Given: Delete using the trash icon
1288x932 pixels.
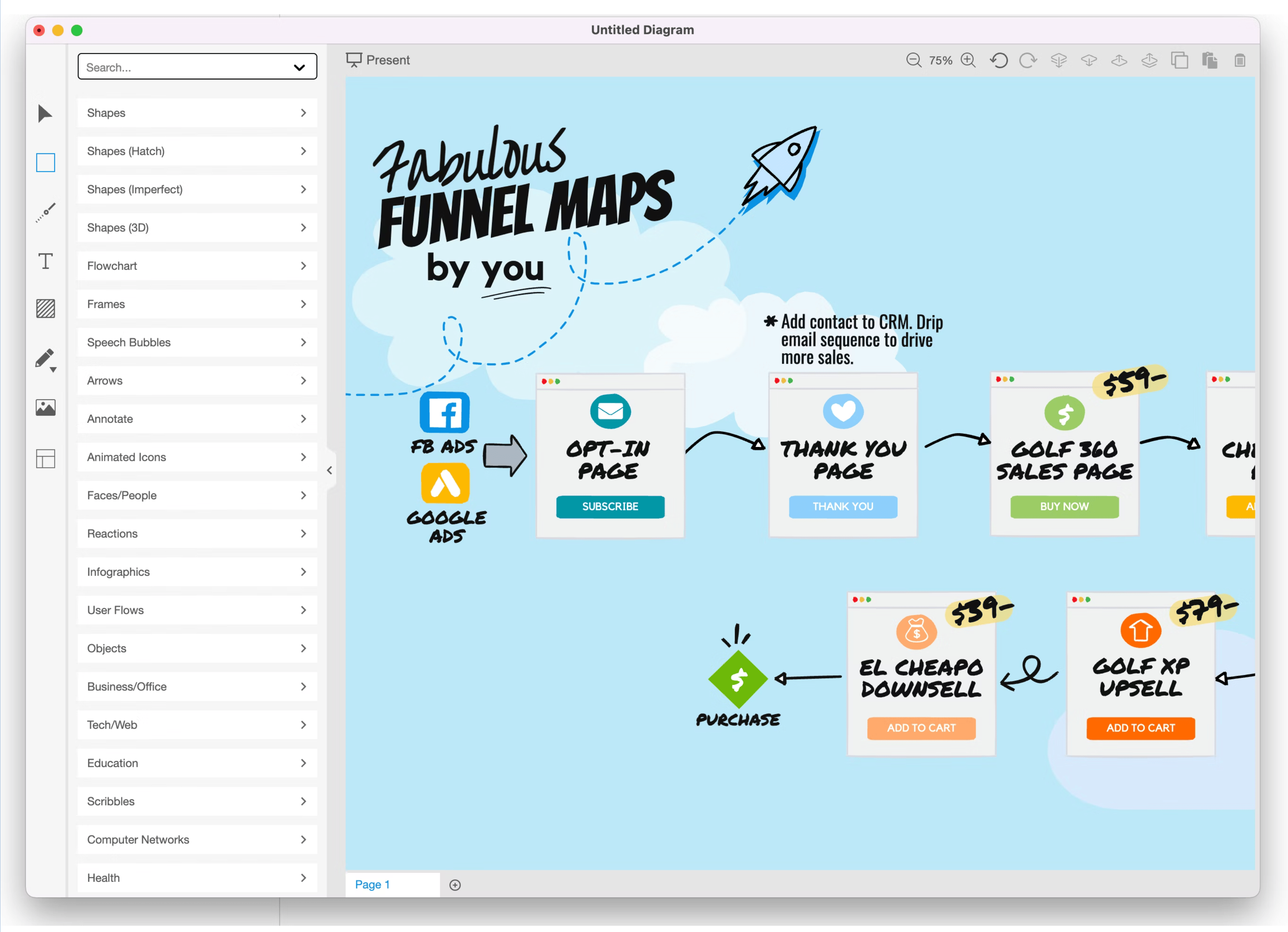Looking at the screenshot, I should click(1240, 60).
